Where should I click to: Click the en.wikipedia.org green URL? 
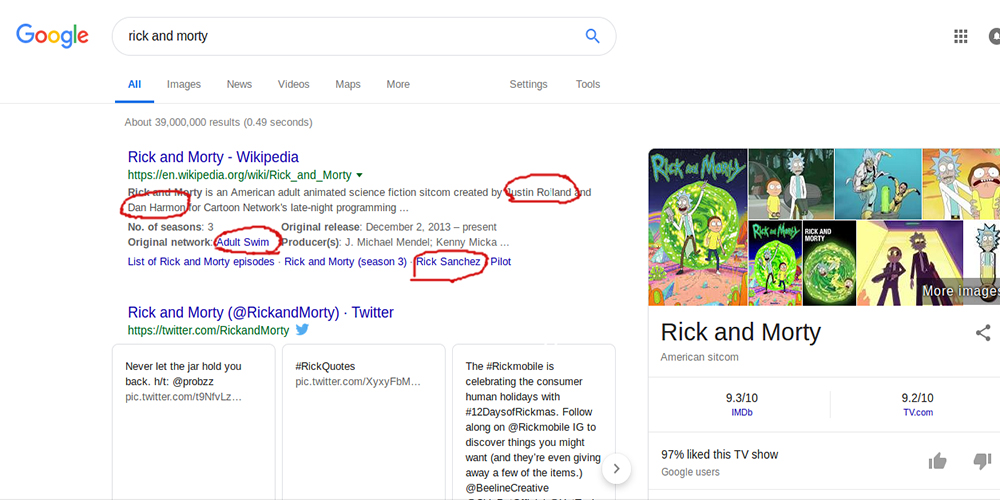[x=239, y=175]
